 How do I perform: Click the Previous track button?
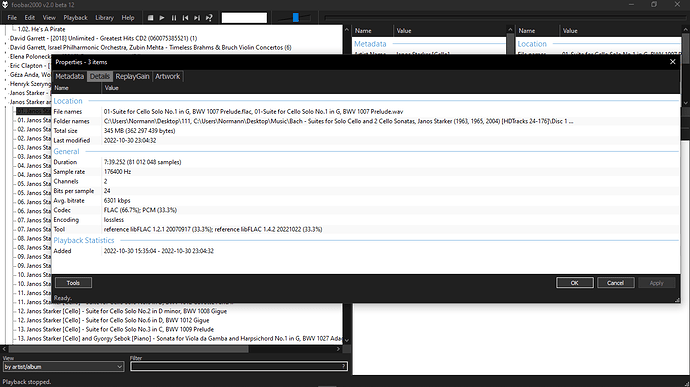(x=185, y=18)
